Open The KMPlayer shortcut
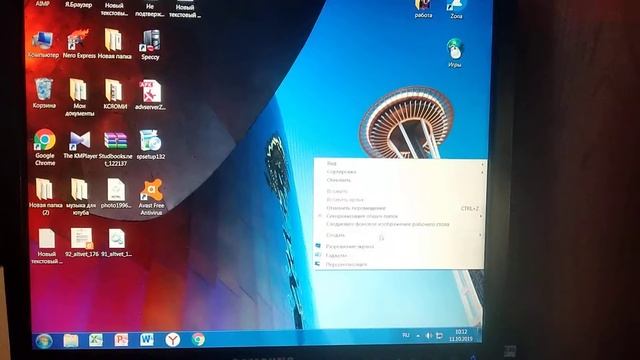This screenshot has width=640, height=360. click(x=80, y=145)
